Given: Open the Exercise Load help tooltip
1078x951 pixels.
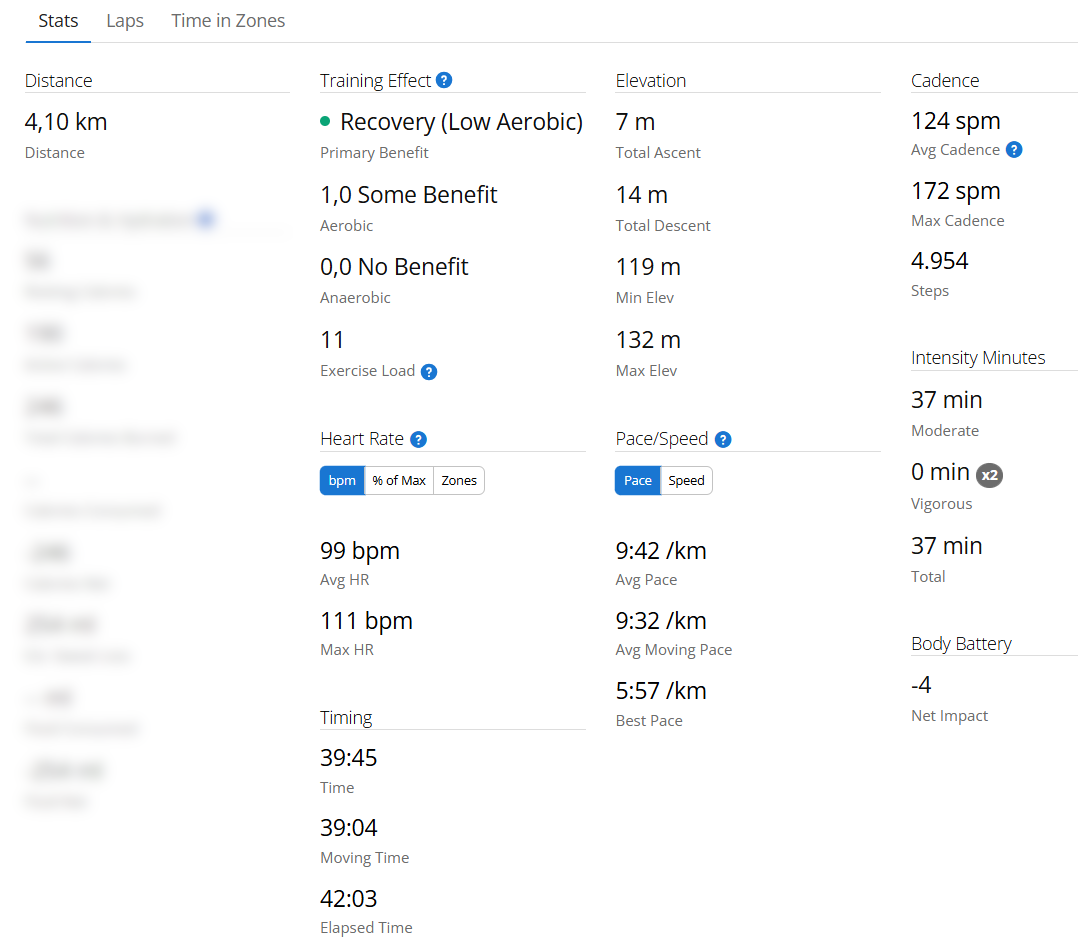Looking at the screenshot, I should point(429,372).
